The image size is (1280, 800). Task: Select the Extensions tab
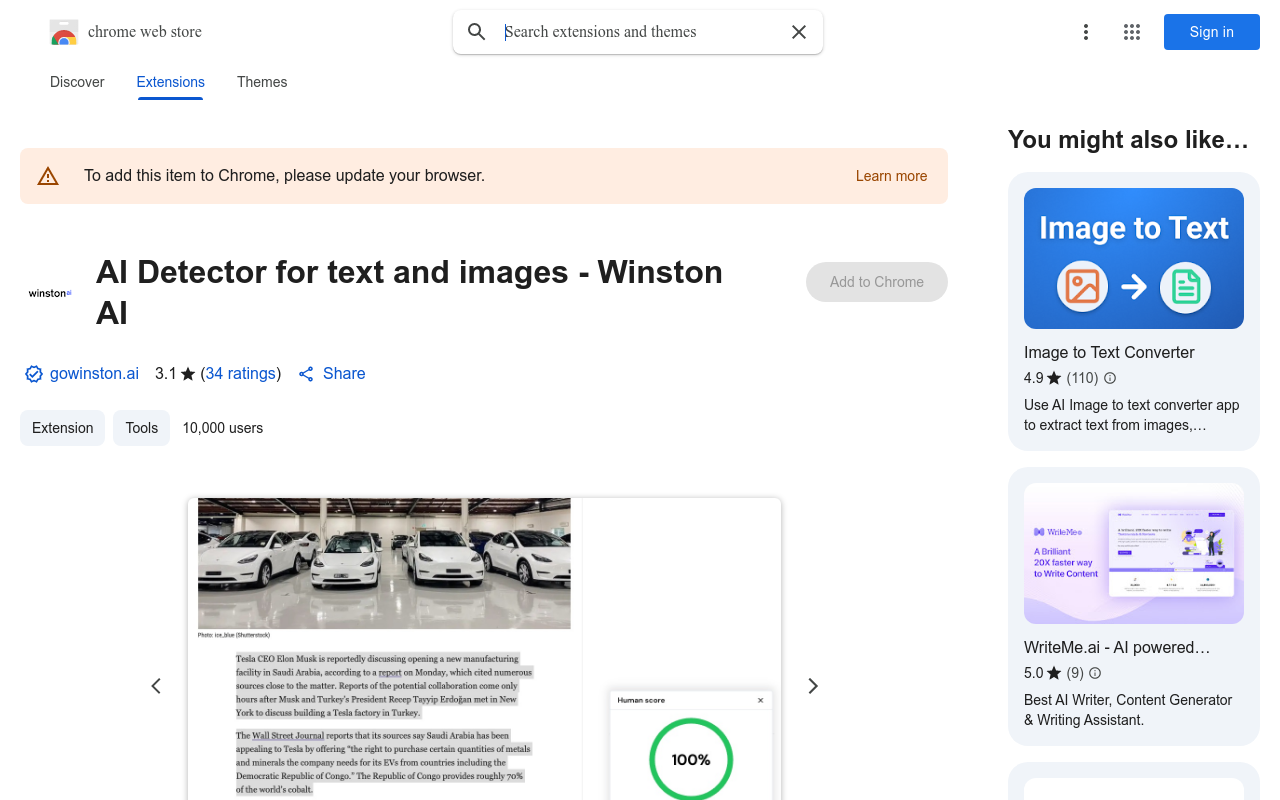click(x=171, y=82)
